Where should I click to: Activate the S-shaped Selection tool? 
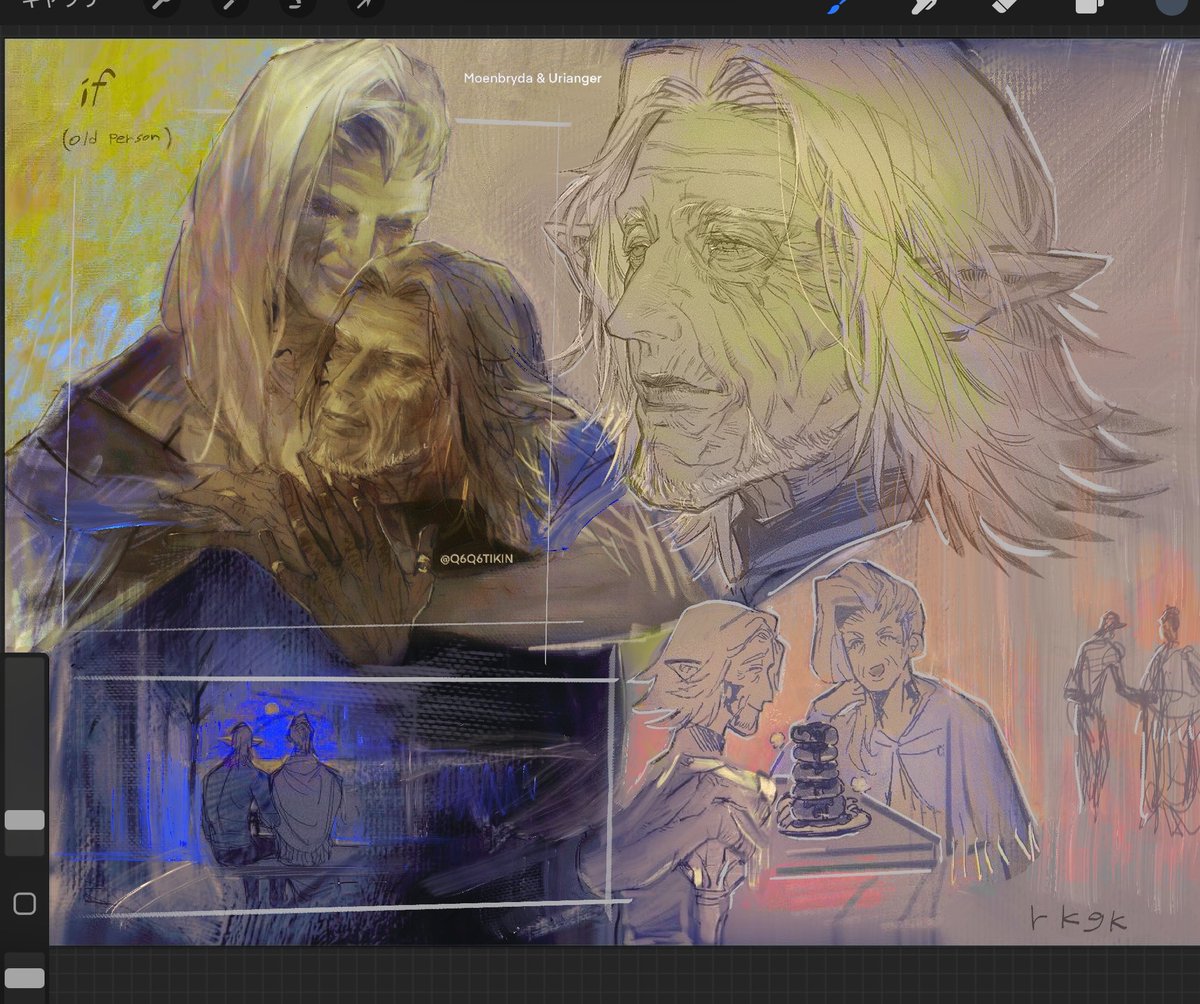(x=297, y=6)
